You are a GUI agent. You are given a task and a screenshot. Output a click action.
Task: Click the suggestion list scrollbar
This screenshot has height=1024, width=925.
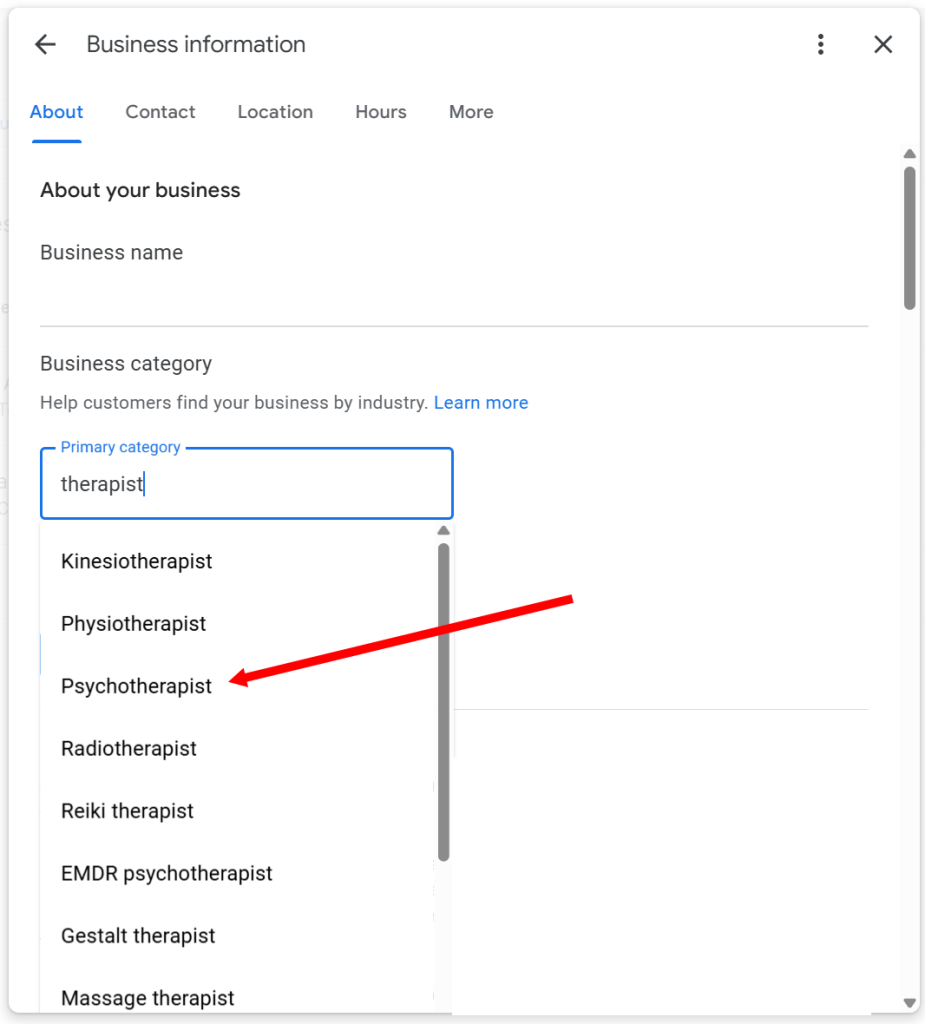click(x=443, y=700)
